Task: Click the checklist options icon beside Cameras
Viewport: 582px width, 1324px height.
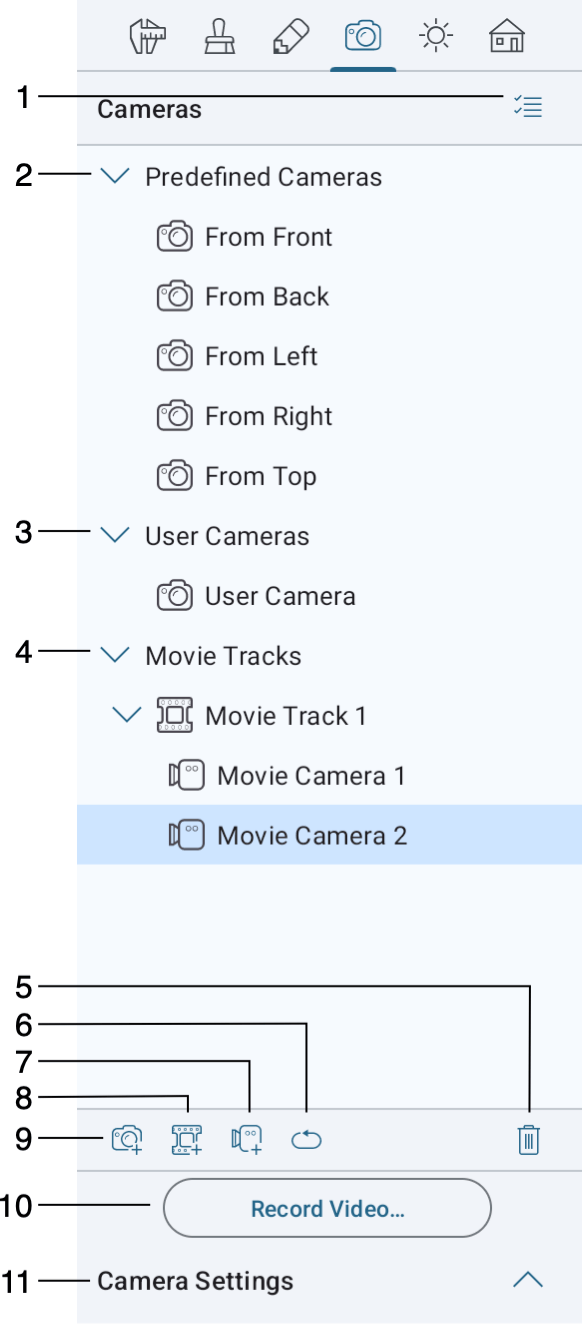Action: click(x=527, y=107)
